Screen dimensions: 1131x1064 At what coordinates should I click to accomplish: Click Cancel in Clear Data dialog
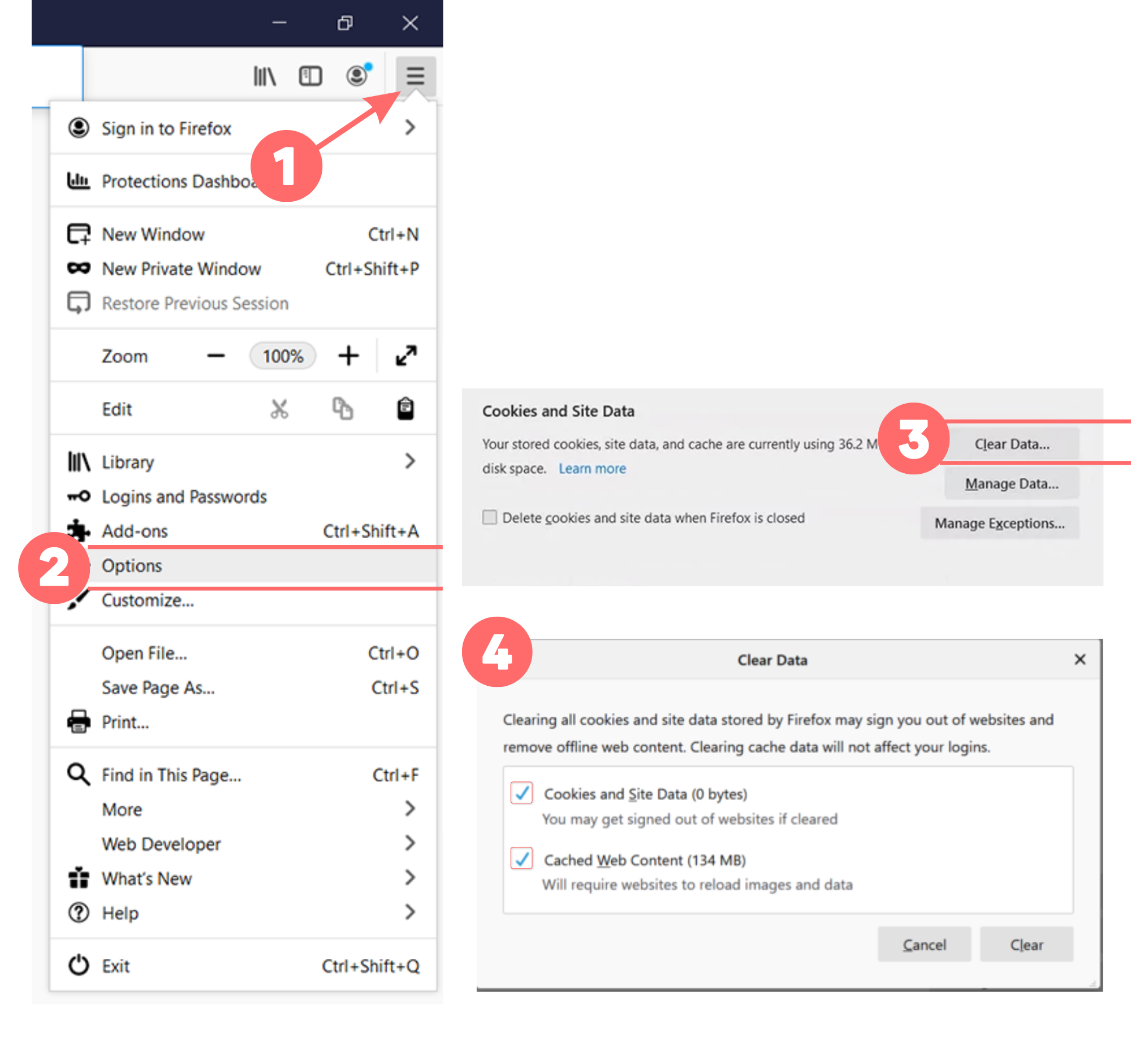(x=925, y=945)
